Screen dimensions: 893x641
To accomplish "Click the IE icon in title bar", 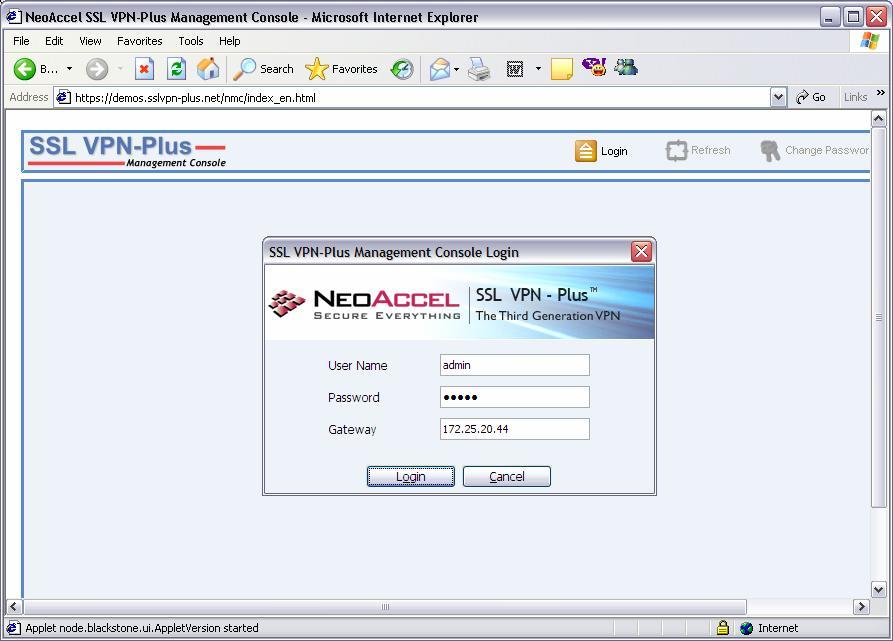I will coord(14,17).
